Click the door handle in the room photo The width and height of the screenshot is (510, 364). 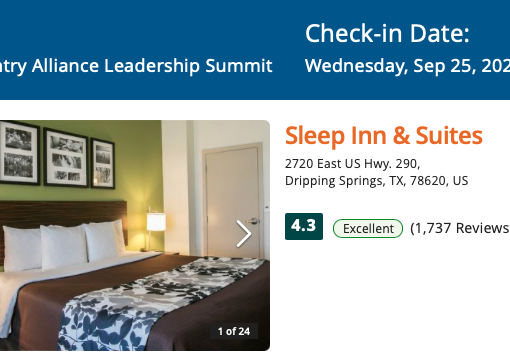[x=253, y=221]
